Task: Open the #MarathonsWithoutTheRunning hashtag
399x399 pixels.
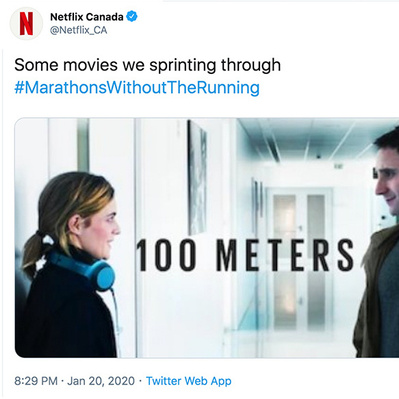Action: [137, 87]
